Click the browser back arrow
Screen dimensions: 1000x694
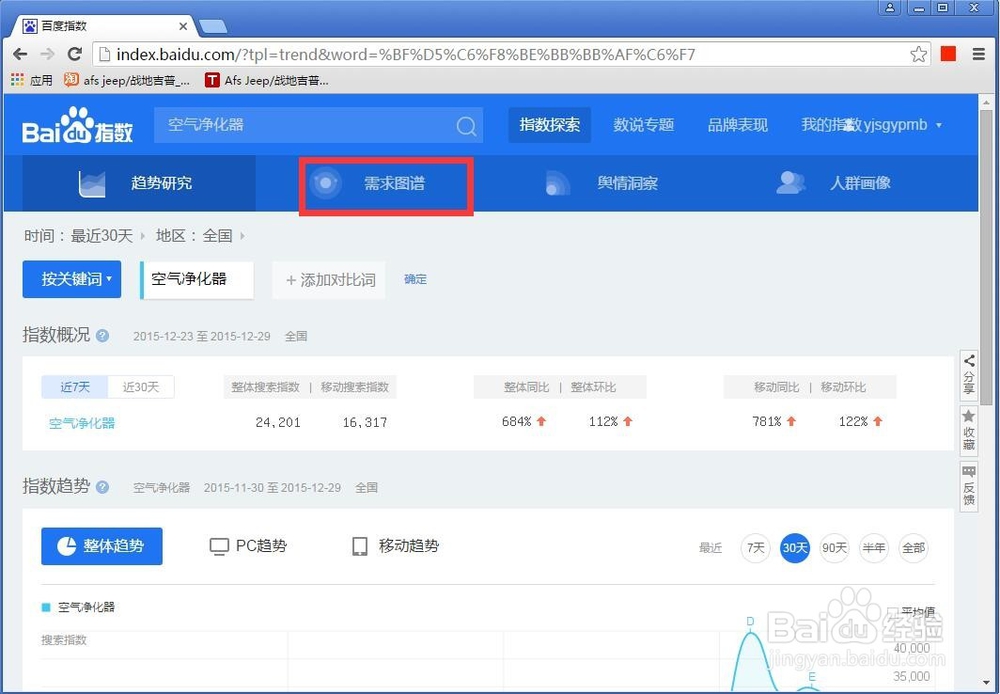click(x=20, y=54)
